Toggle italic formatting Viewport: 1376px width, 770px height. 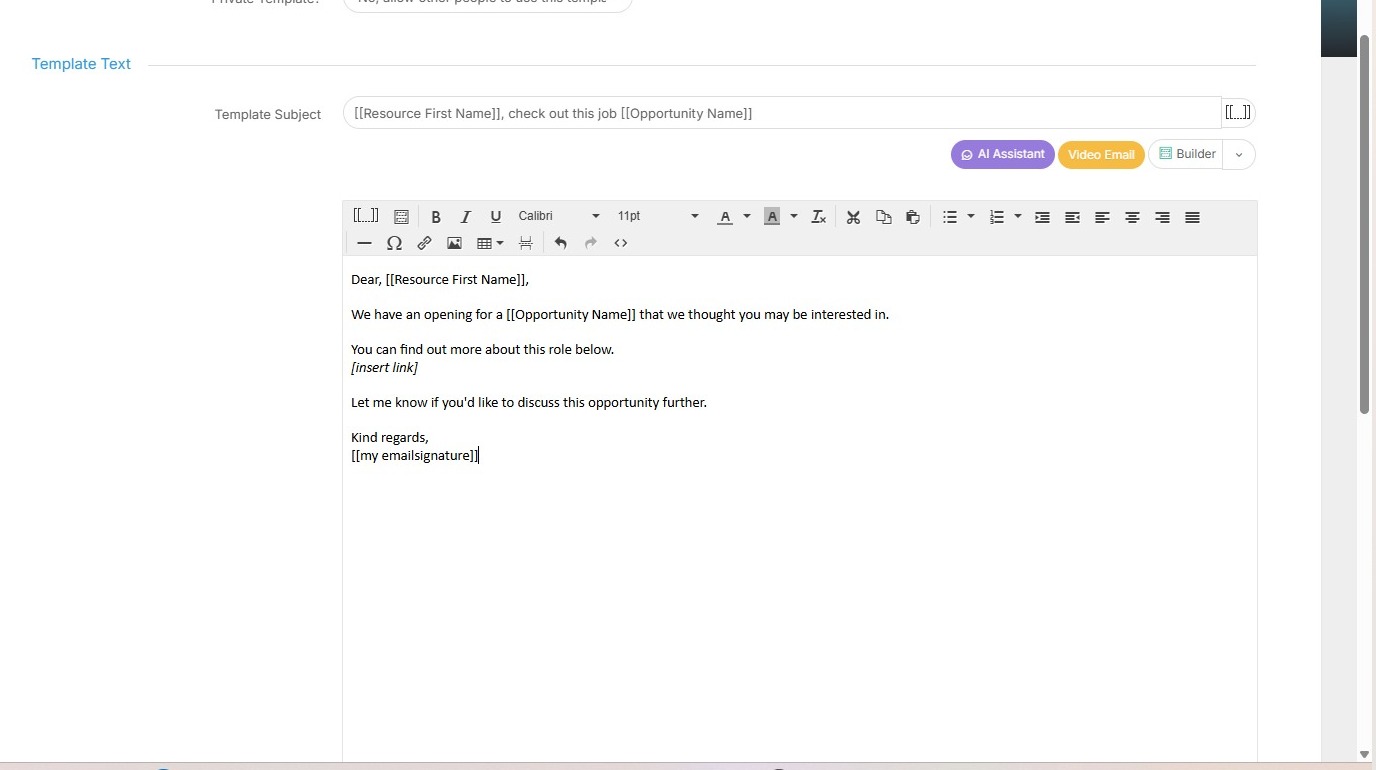[x=466, y=217]
